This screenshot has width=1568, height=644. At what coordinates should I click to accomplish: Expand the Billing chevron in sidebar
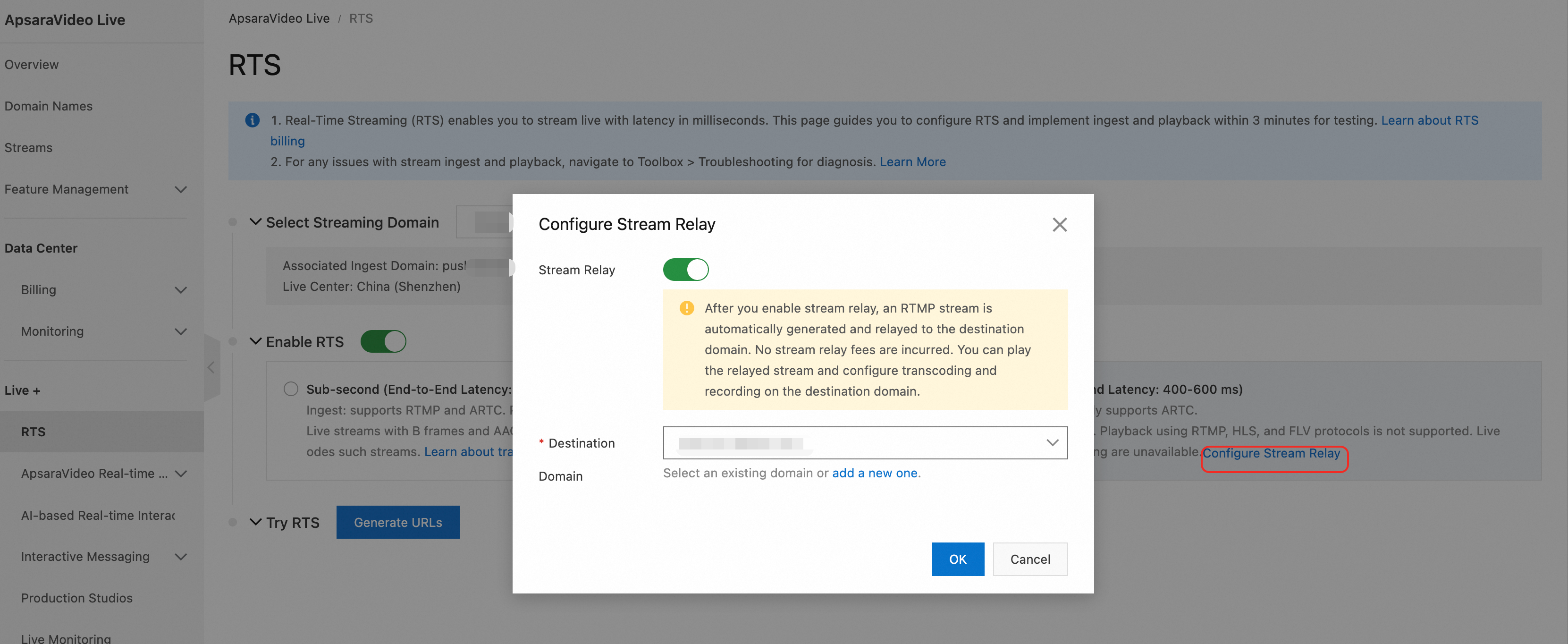pyautogui.click(x=180, y=290)
